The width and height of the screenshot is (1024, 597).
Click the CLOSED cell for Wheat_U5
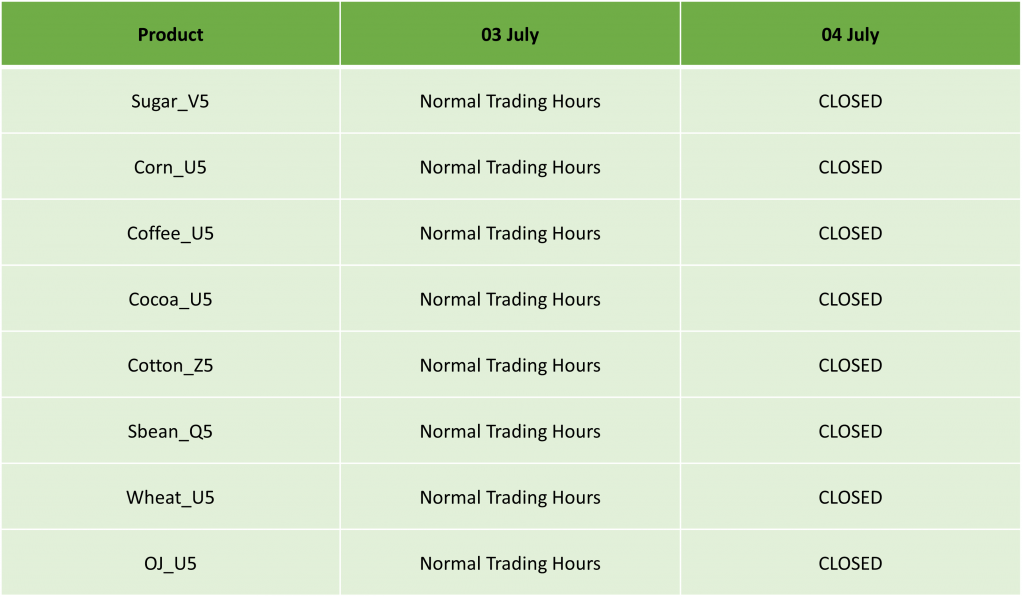click(x=850, y=497)
